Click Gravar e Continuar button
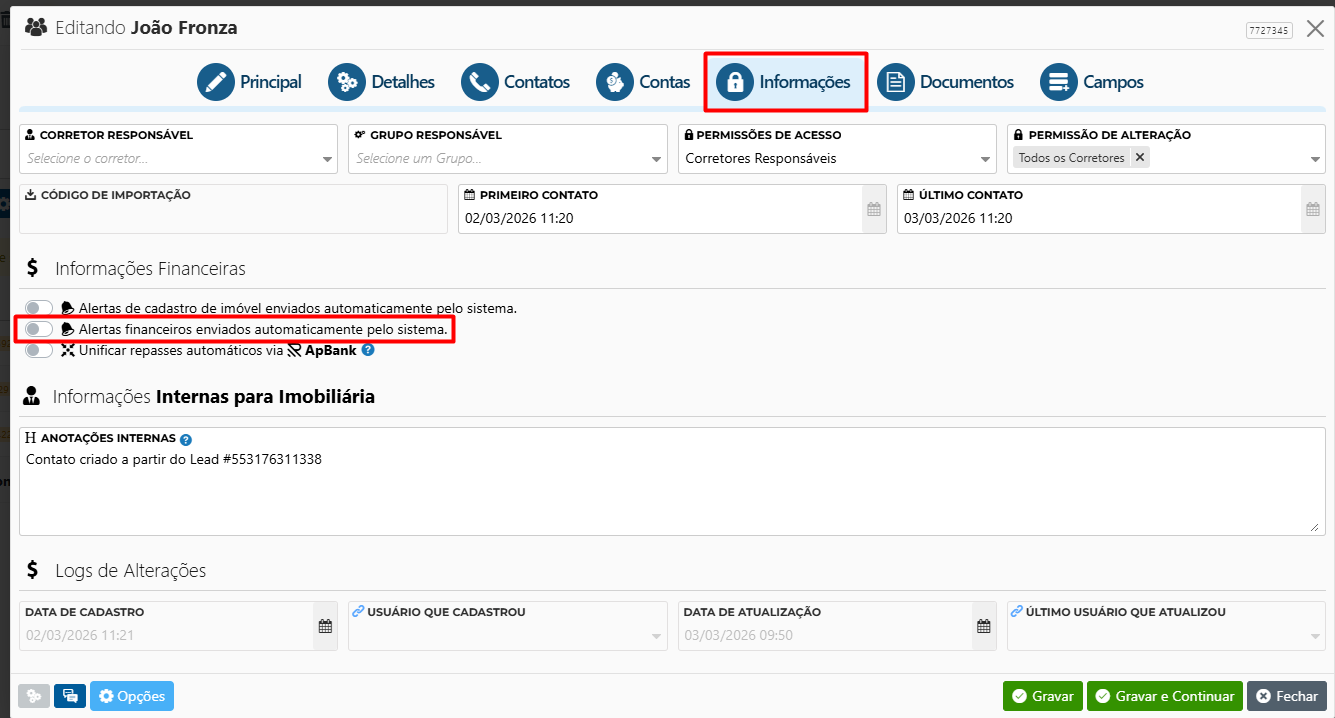 click(1165, 696)
